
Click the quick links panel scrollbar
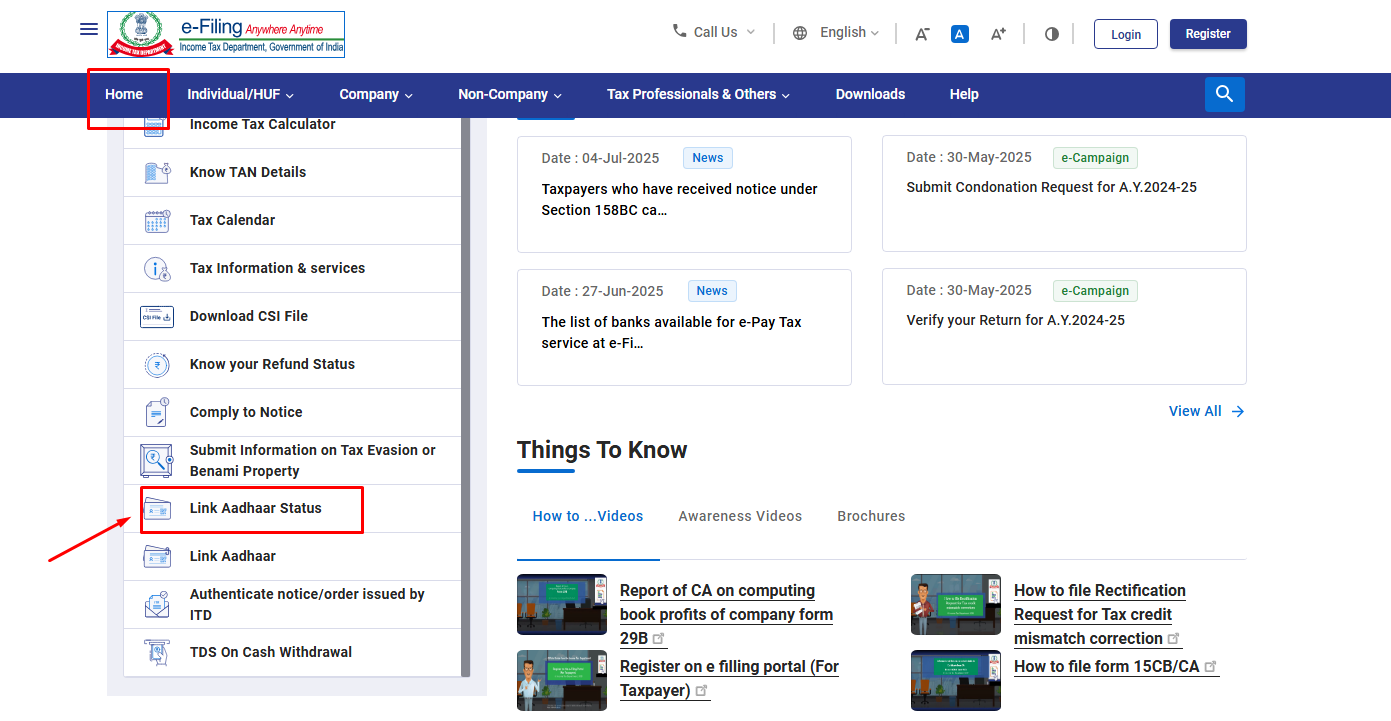click(x=465, y=400)
